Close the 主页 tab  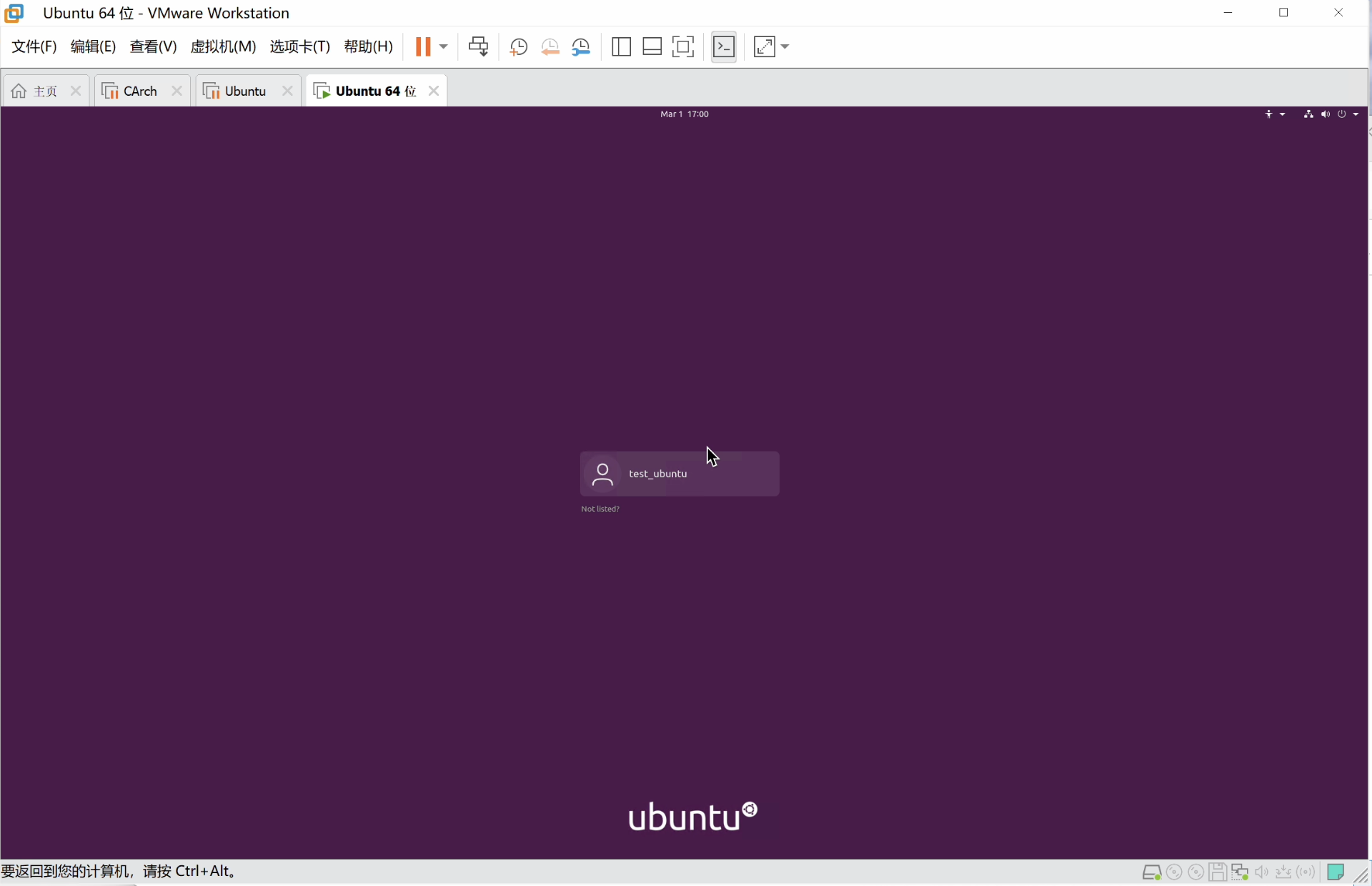coord(76,91)
